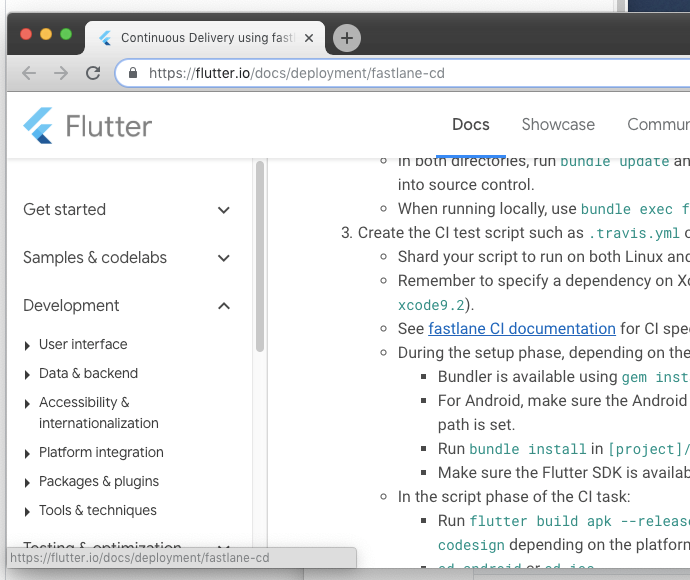This screenshot has height=580, width=690.
Task: Click the 'bundle exec' code text
Action: tap(627, 209)
